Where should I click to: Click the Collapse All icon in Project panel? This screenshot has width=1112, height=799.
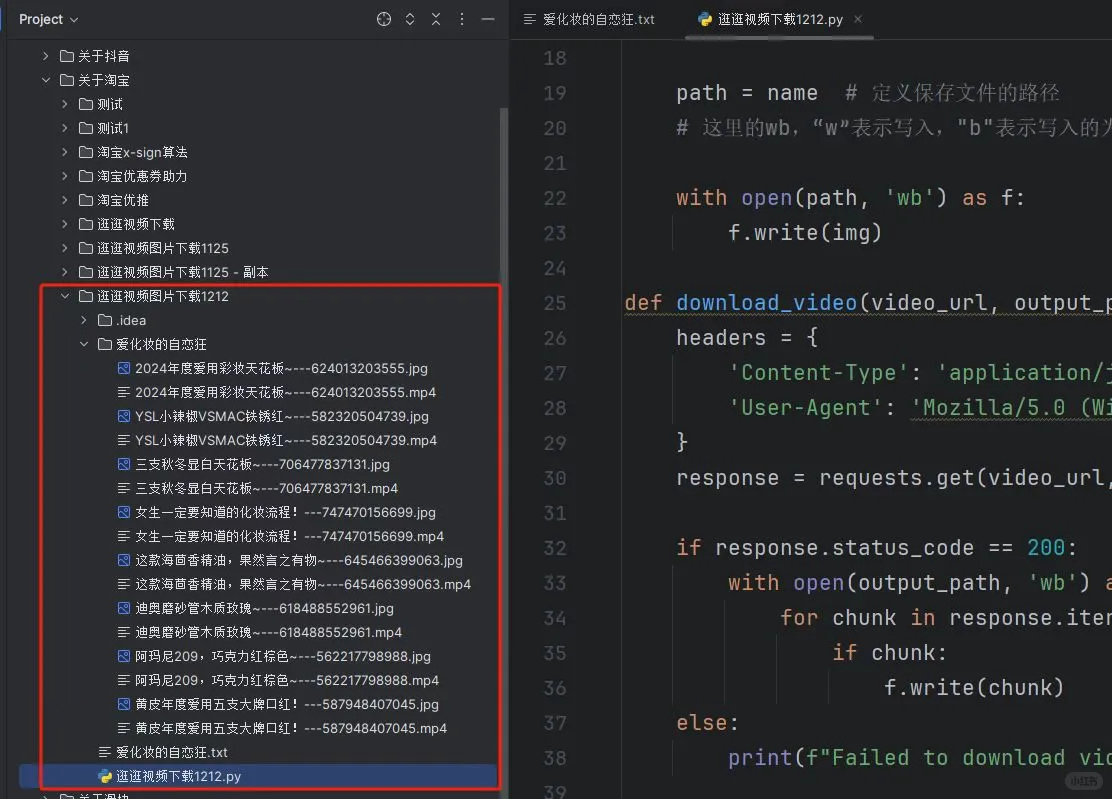pyautogui.click(x=436, y=19)
